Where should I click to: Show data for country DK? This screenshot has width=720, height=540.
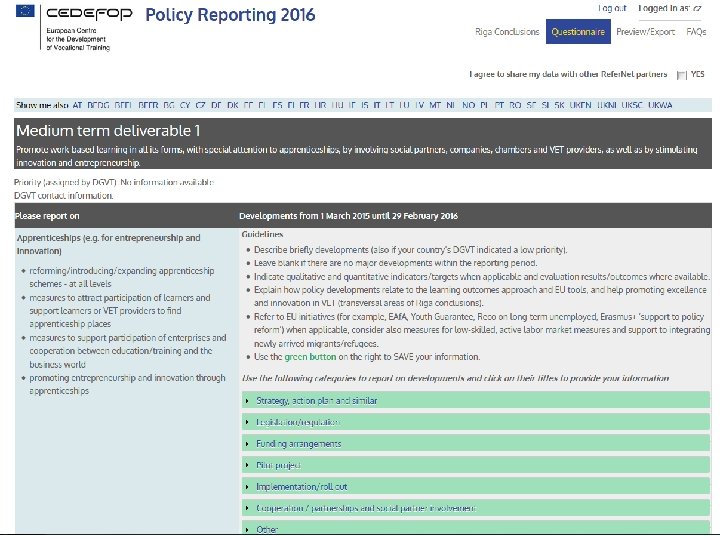tap(233, 105)
